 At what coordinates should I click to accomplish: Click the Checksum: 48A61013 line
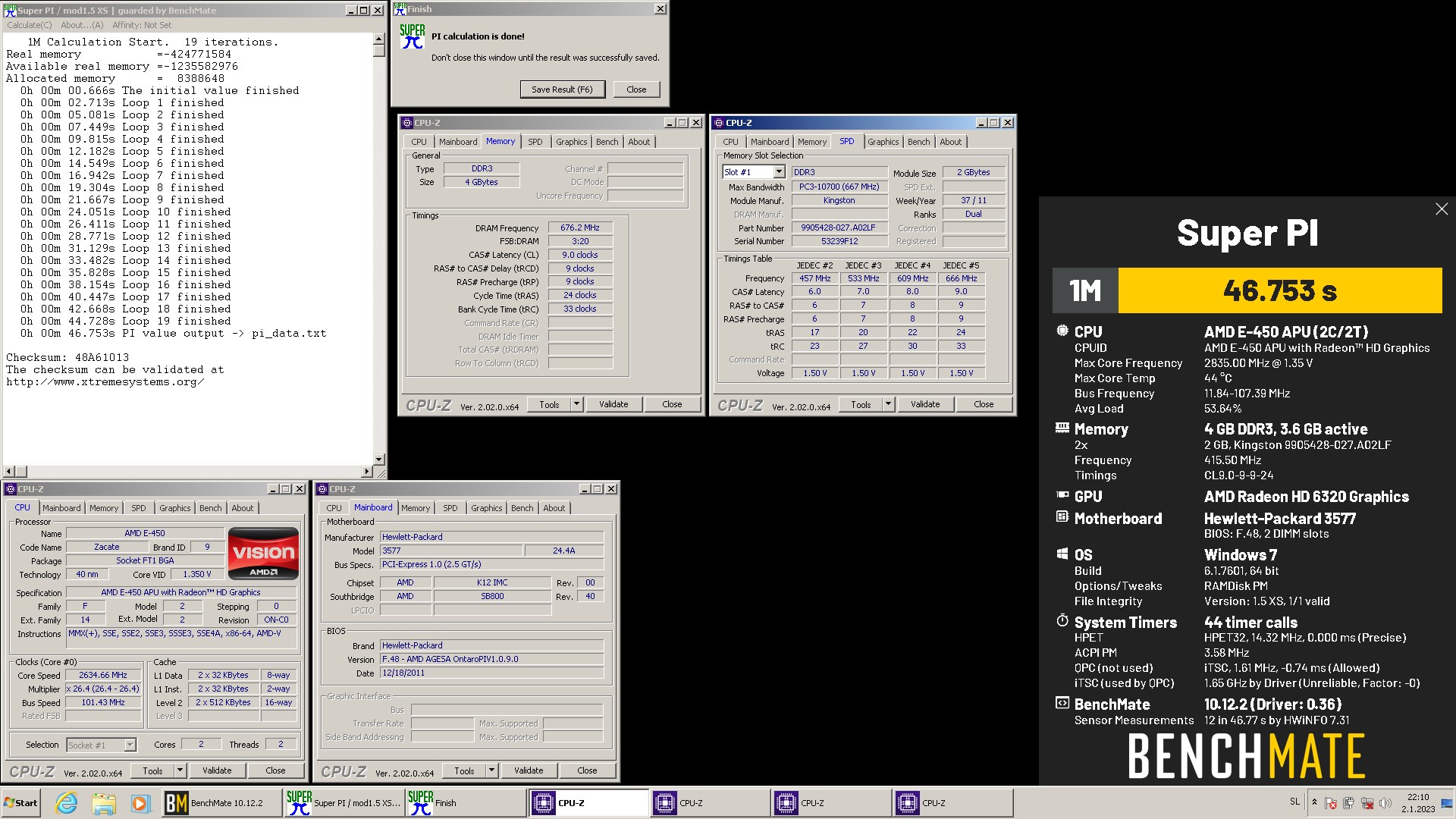pos(67,357)
